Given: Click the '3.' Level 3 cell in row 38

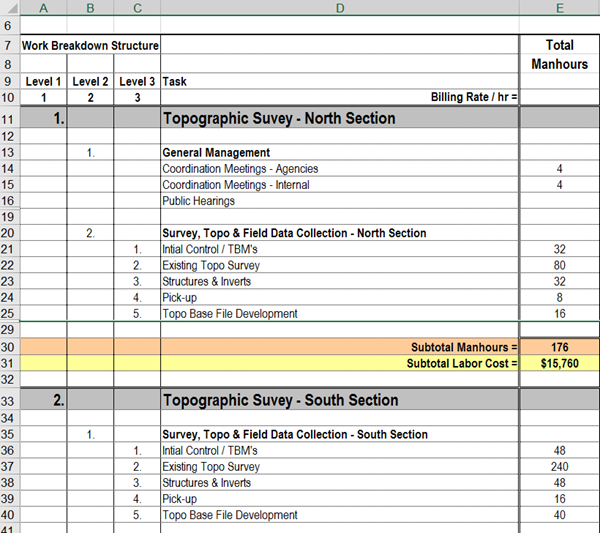Looking at the screenshot, I should click(137, 483).
